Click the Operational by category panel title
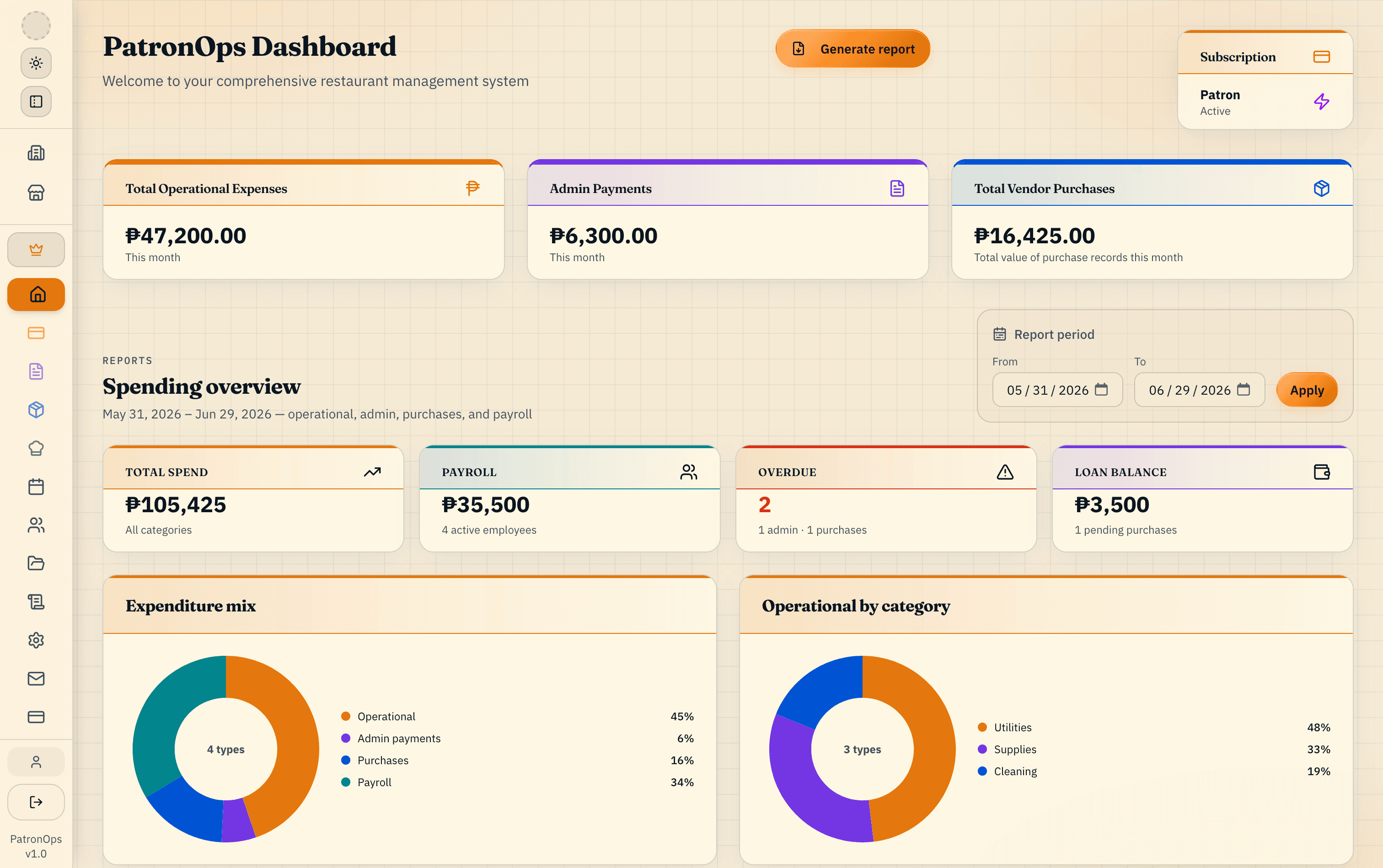 [x=856, y=606]
